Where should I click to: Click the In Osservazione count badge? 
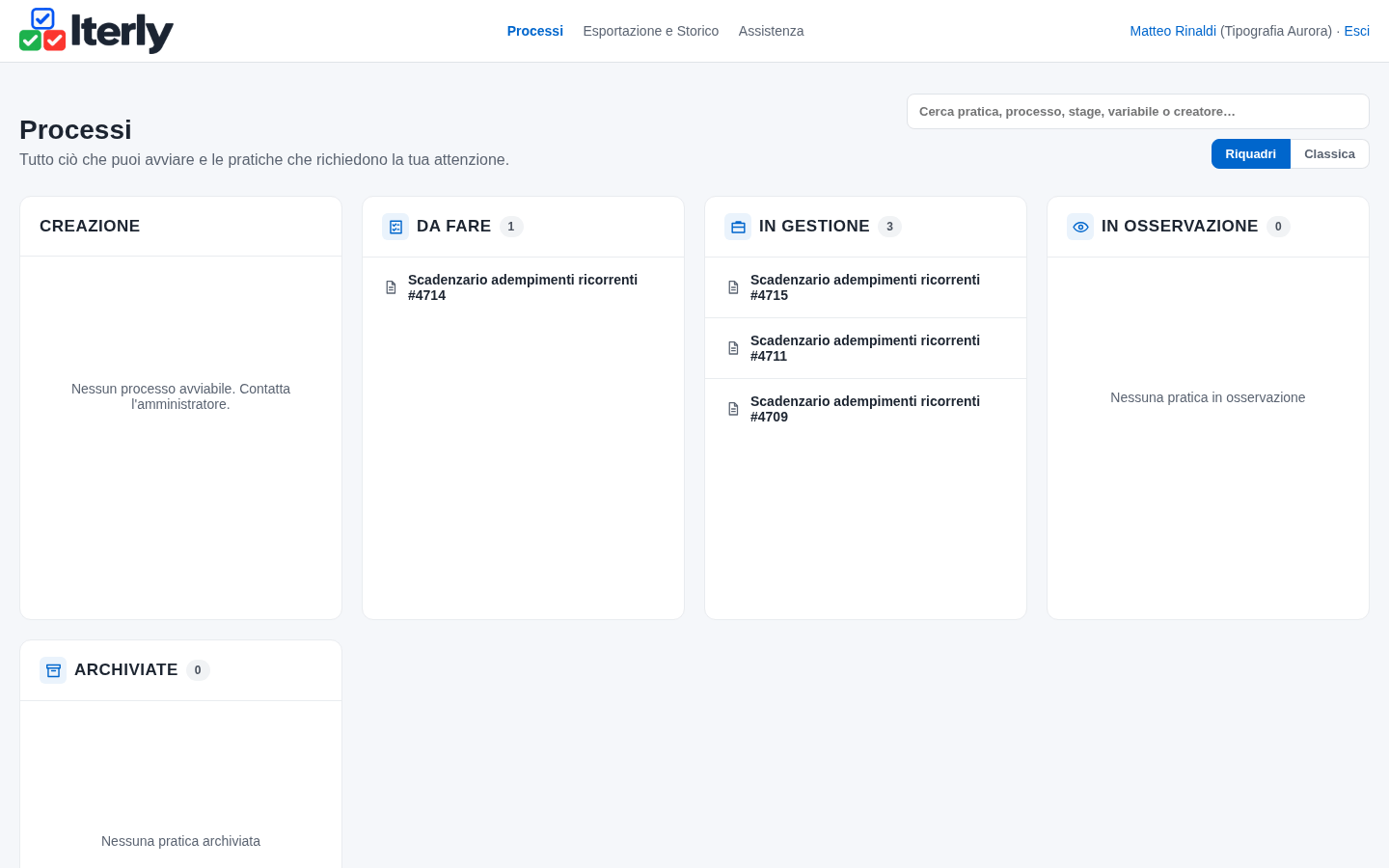pos(1278,227)
